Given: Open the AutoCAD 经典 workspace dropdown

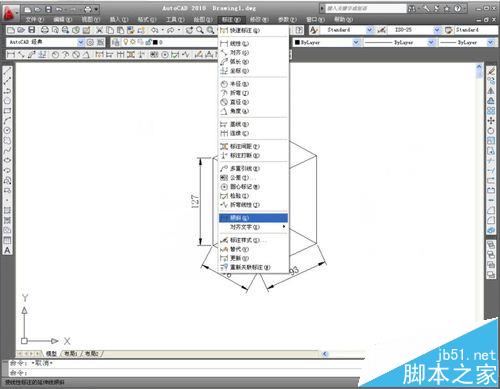Looking at the screenshot, I should click(x=81, y=42).
